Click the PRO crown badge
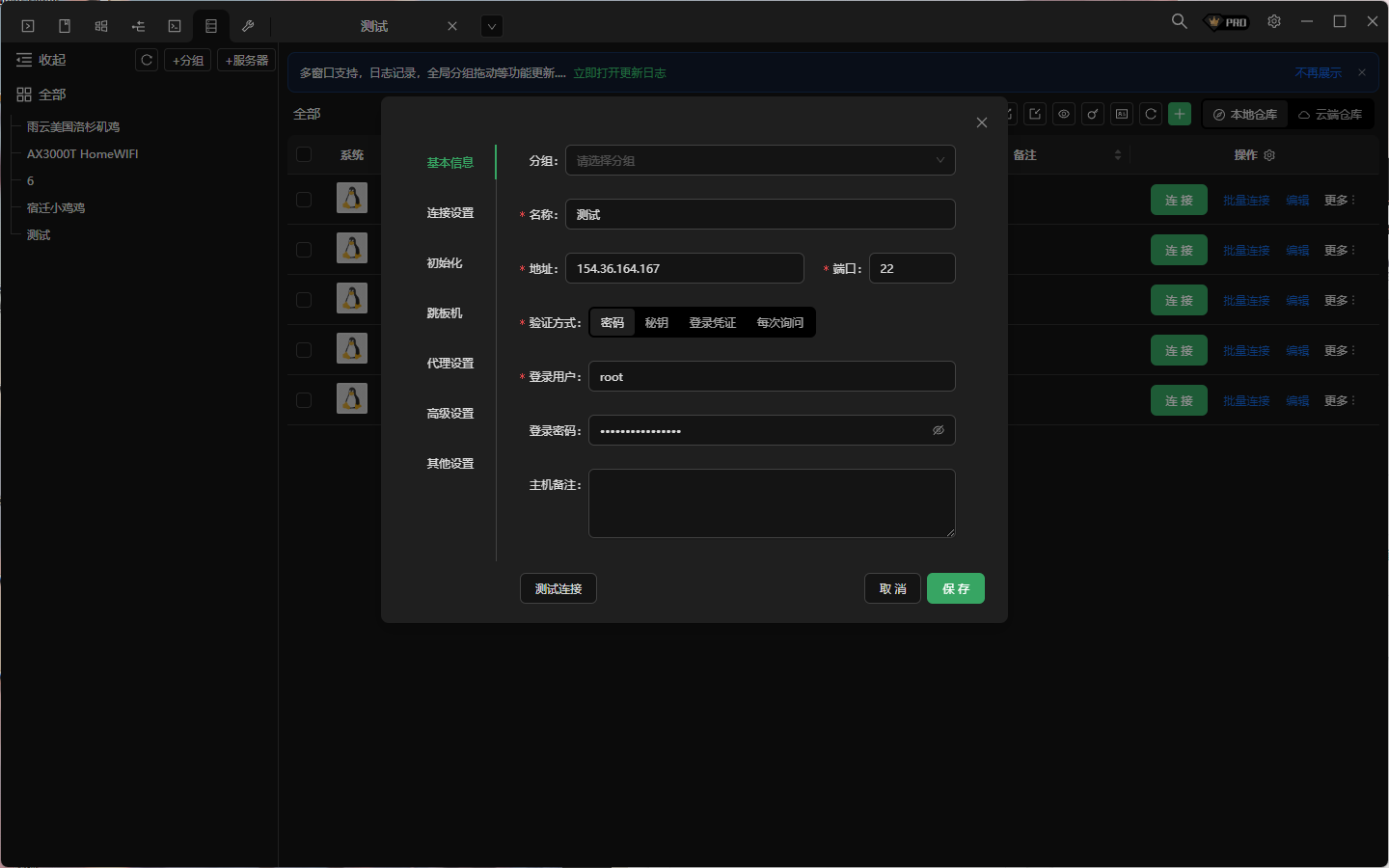1389x868 pixels. (x=1228, y=22)
